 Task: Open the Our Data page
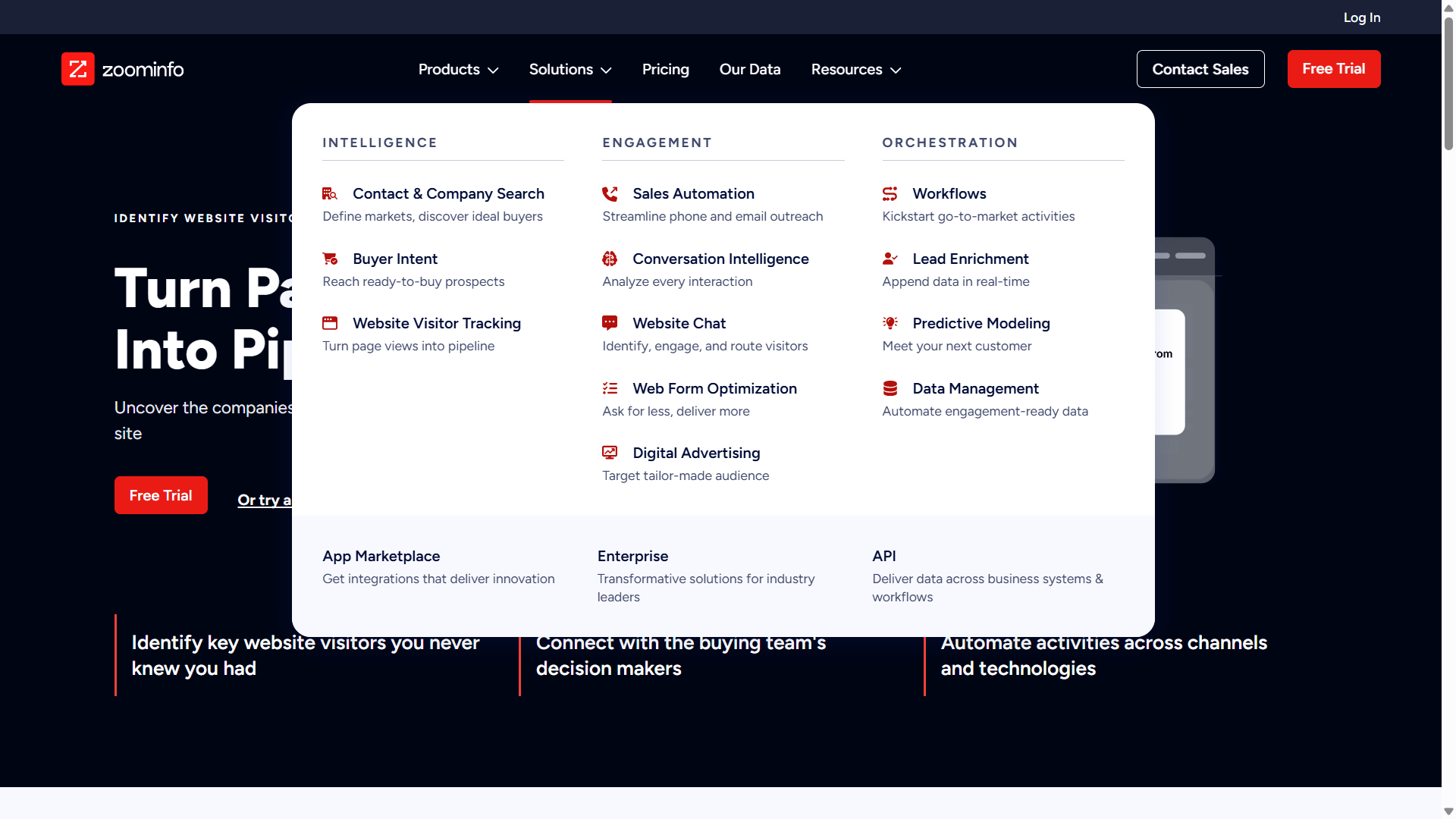tap(750, 69)
